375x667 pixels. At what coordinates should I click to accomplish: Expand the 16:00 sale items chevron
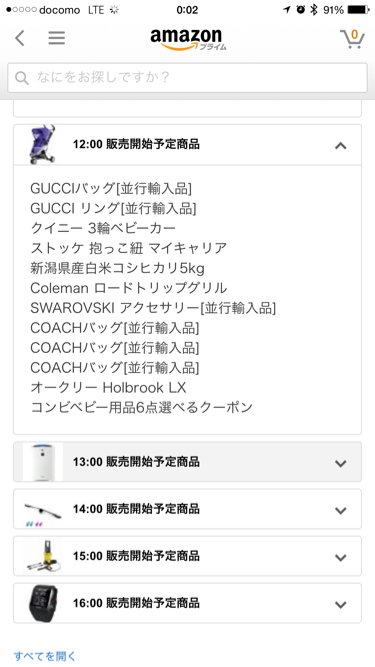coord(341,604)
